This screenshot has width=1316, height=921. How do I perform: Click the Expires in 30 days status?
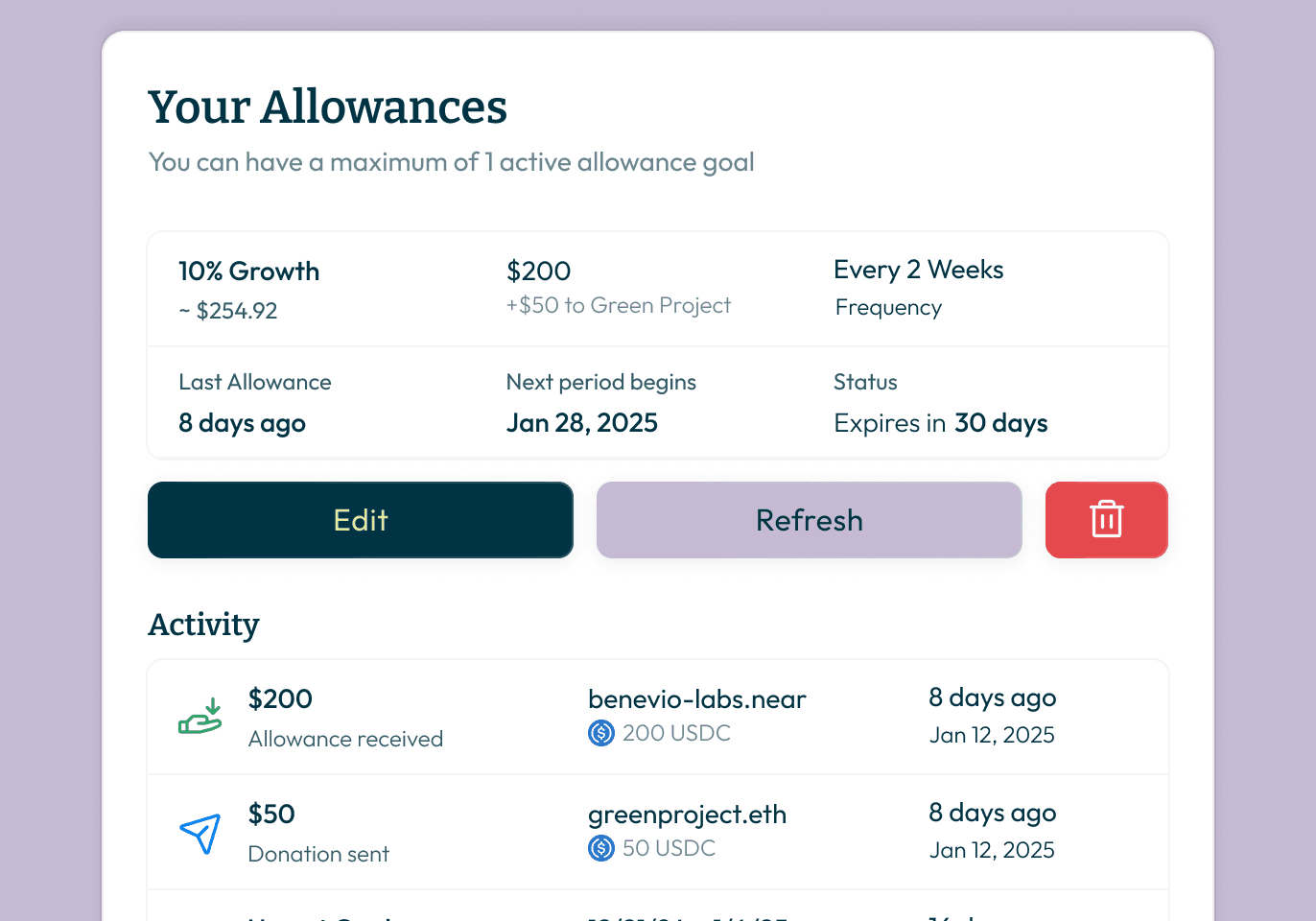click(x=941, y=423)
